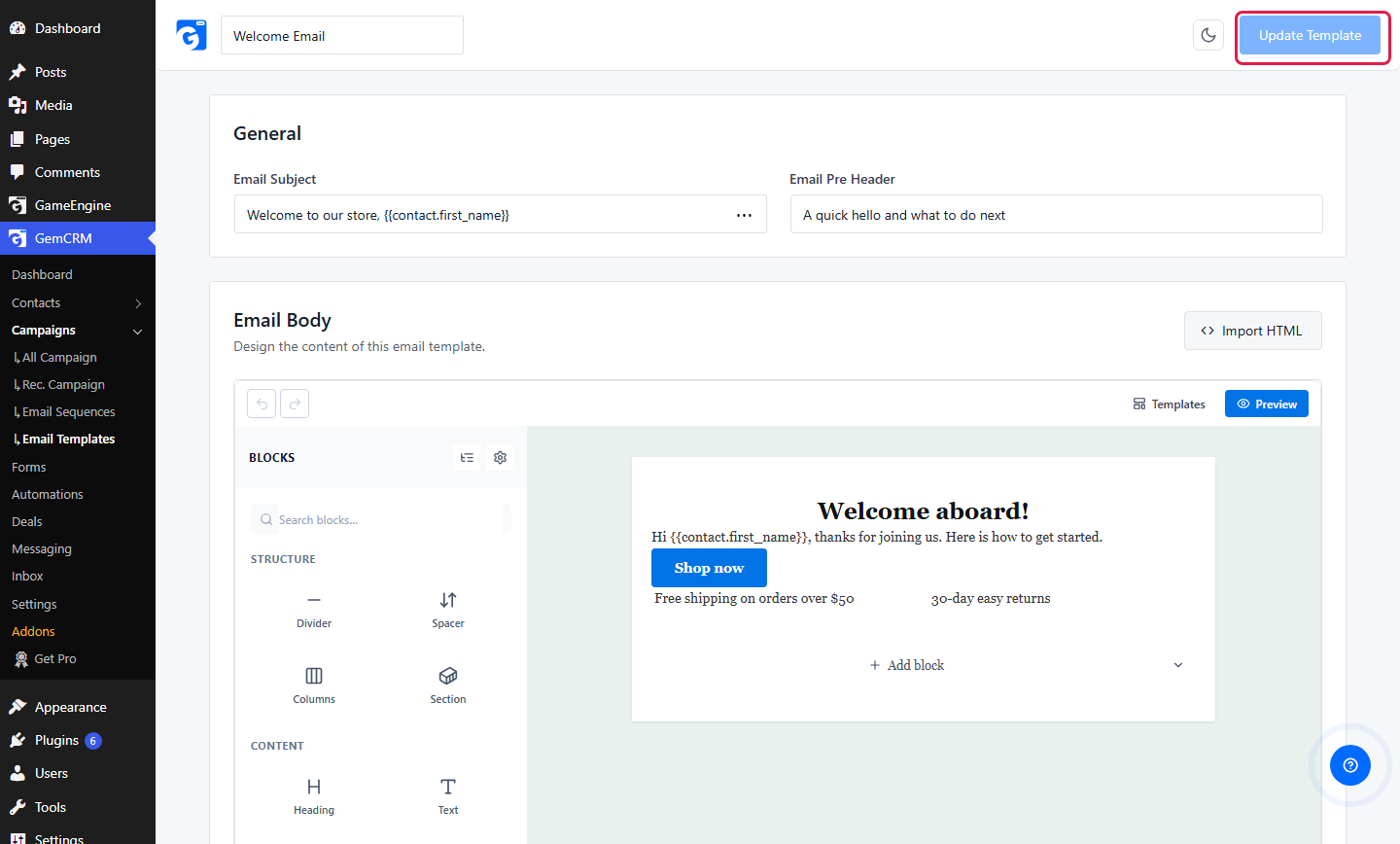Open the help floating button
This screenshot has width=1400, height=844.
(1350, 765)
